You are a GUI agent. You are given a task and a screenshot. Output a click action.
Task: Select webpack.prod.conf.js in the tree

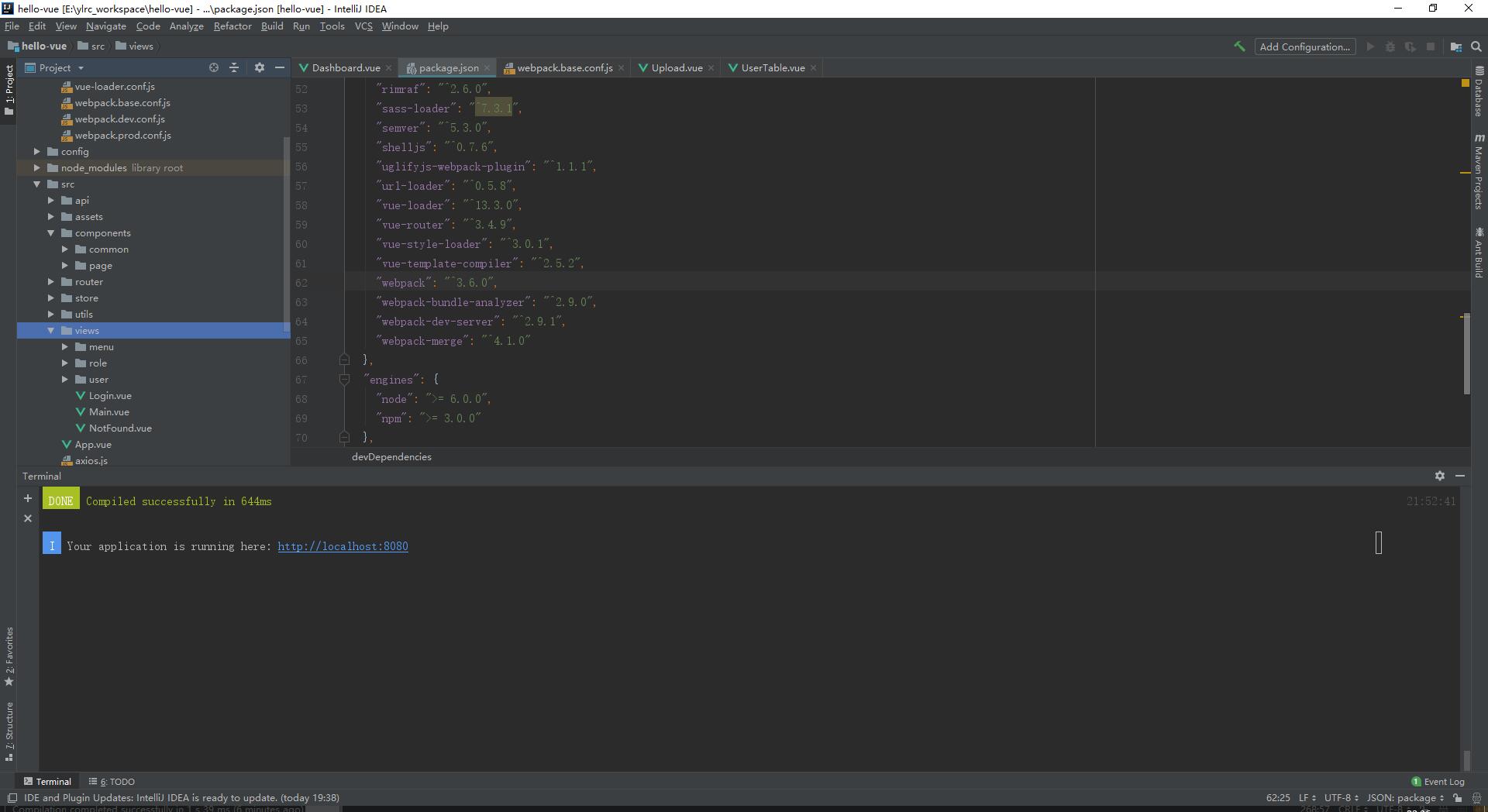click(122, 135)
